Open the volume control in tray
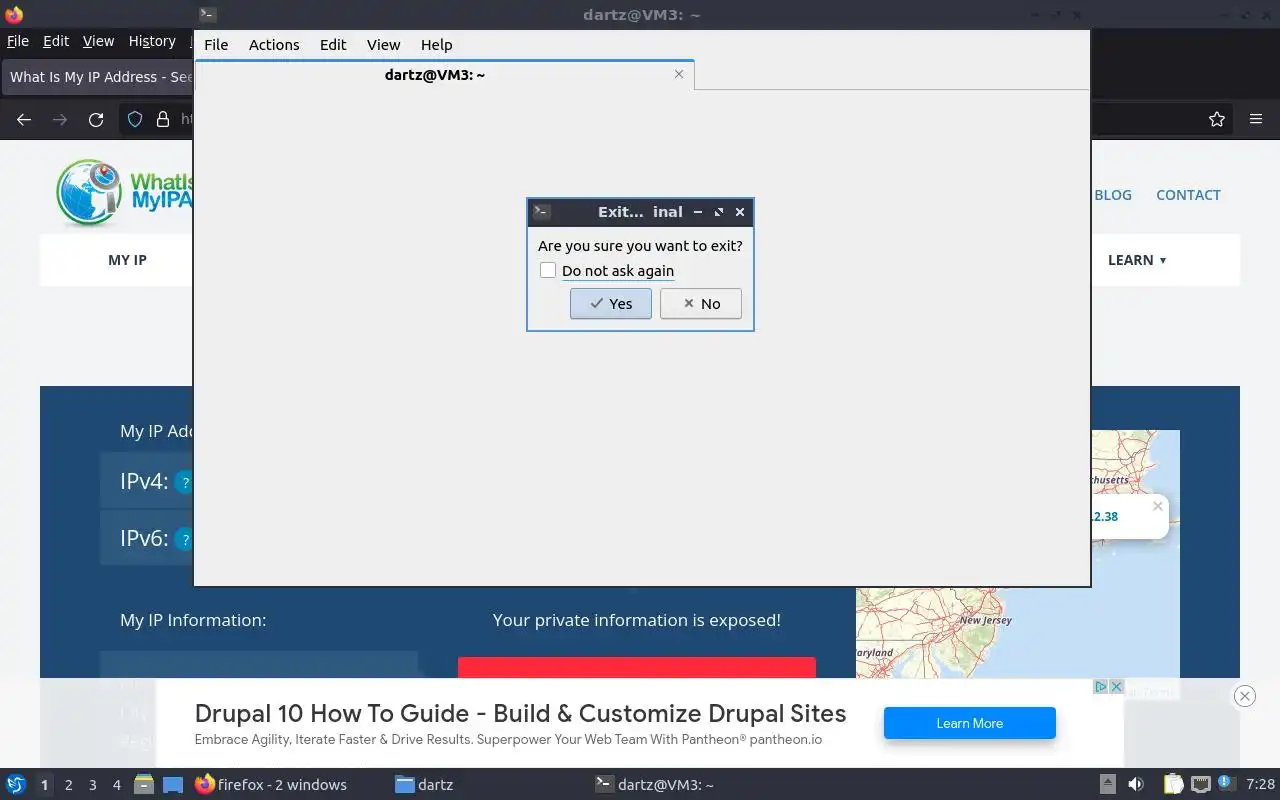 click(1135, 784)
